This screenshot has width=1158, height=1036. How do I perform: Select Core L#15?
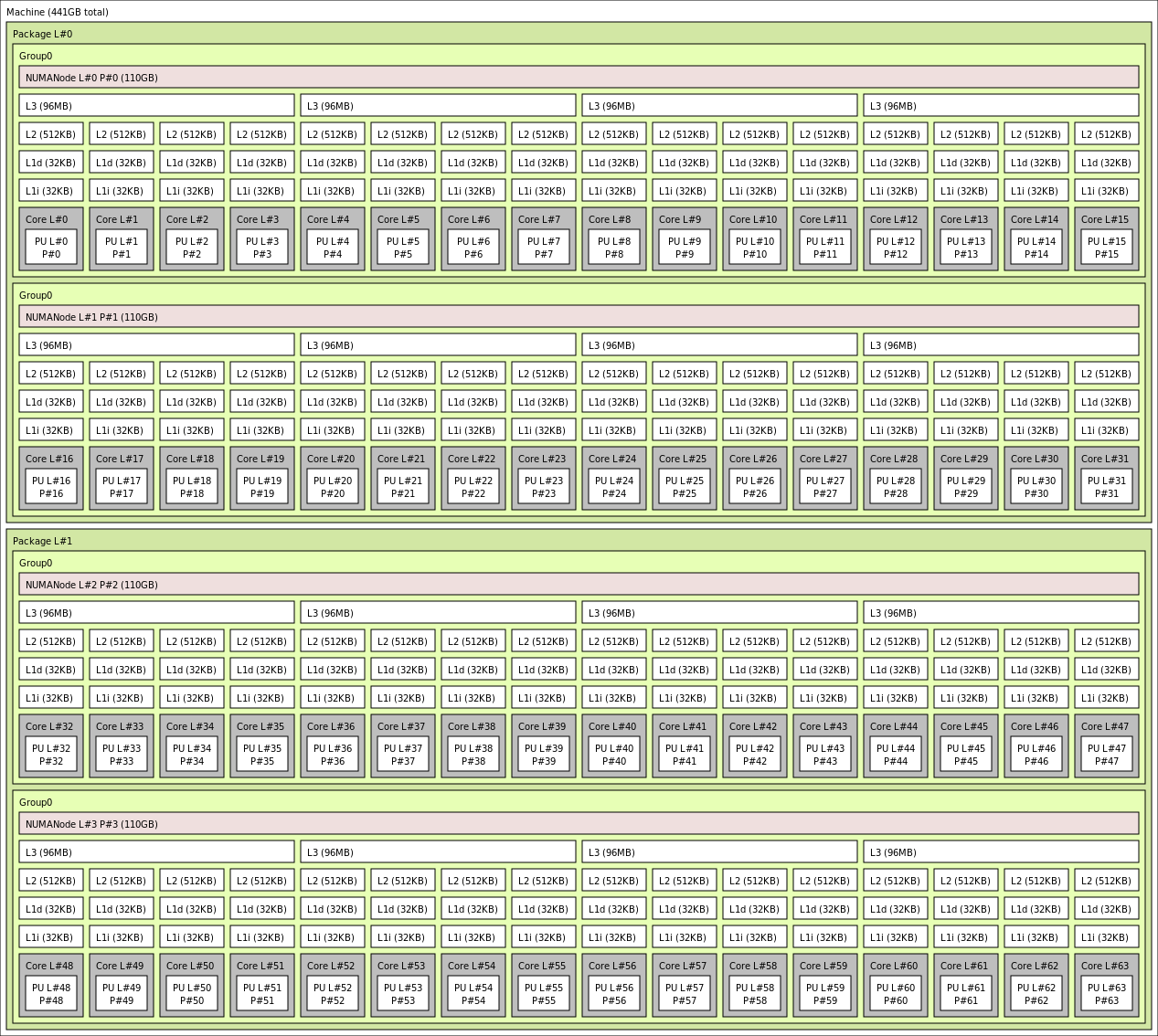pos(1106,219)
